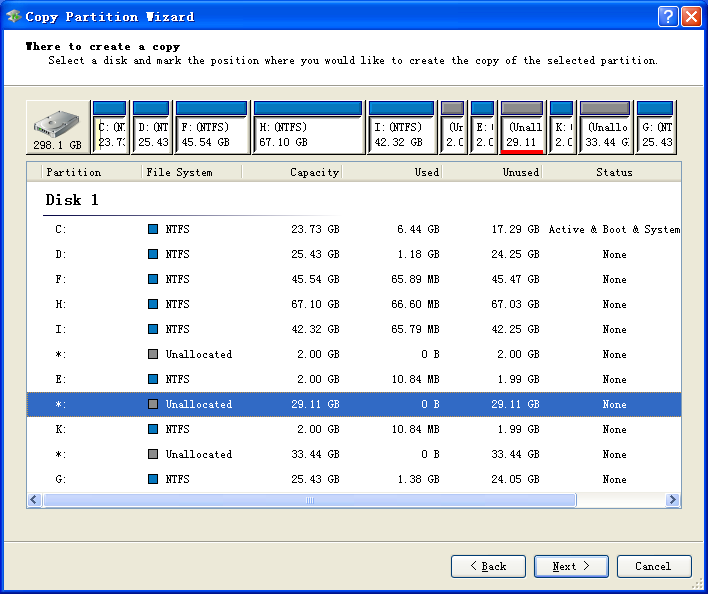Select the C: partition block in disk map
The image size is (708, 594).
pos(110,128)
